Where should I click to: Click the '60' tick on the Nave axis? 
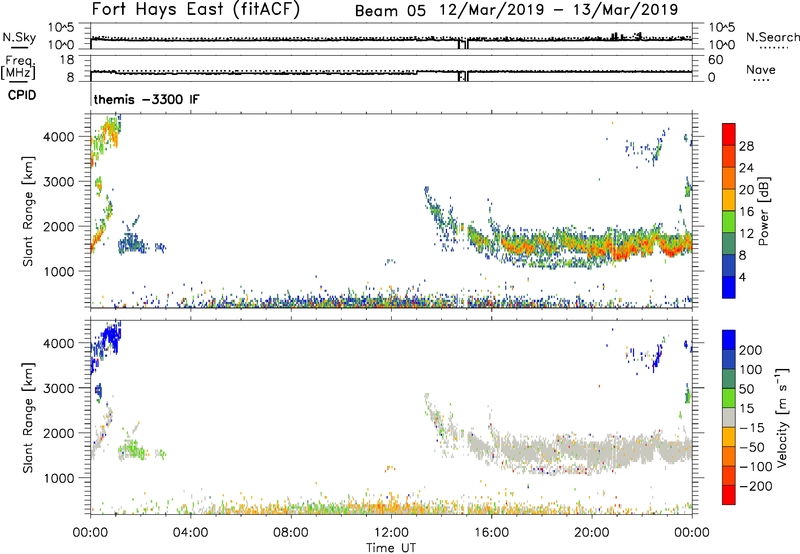pyautogui.click(x=715, y=60)
